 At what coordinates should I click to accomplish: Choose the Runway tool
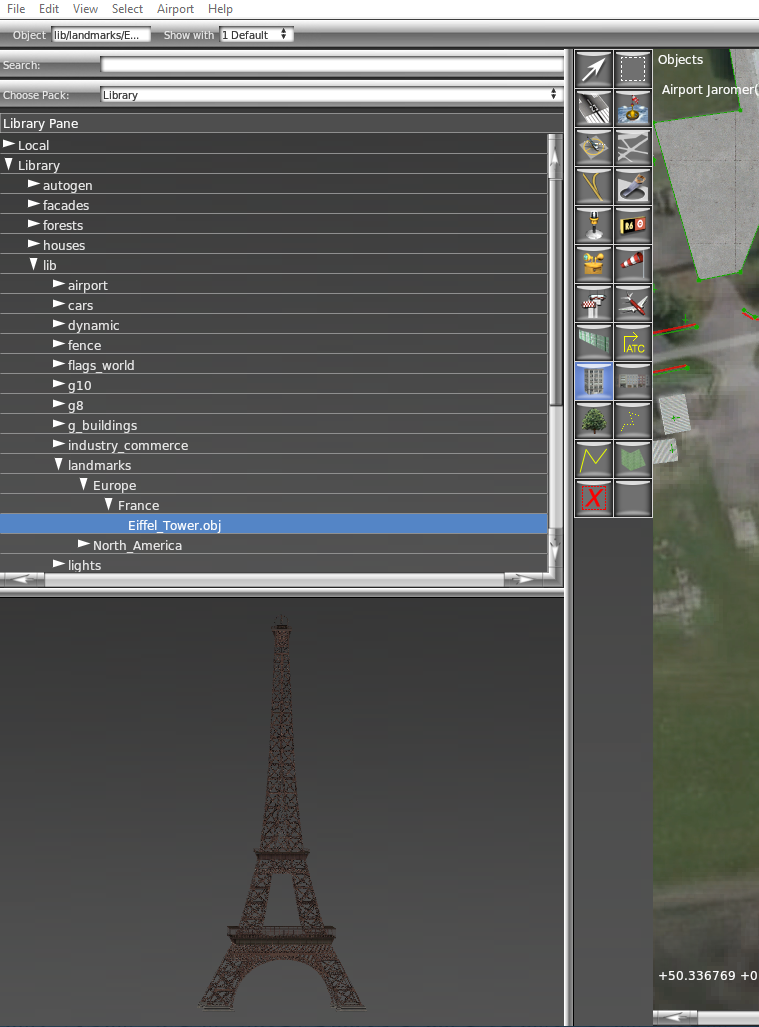click(593, 107)
